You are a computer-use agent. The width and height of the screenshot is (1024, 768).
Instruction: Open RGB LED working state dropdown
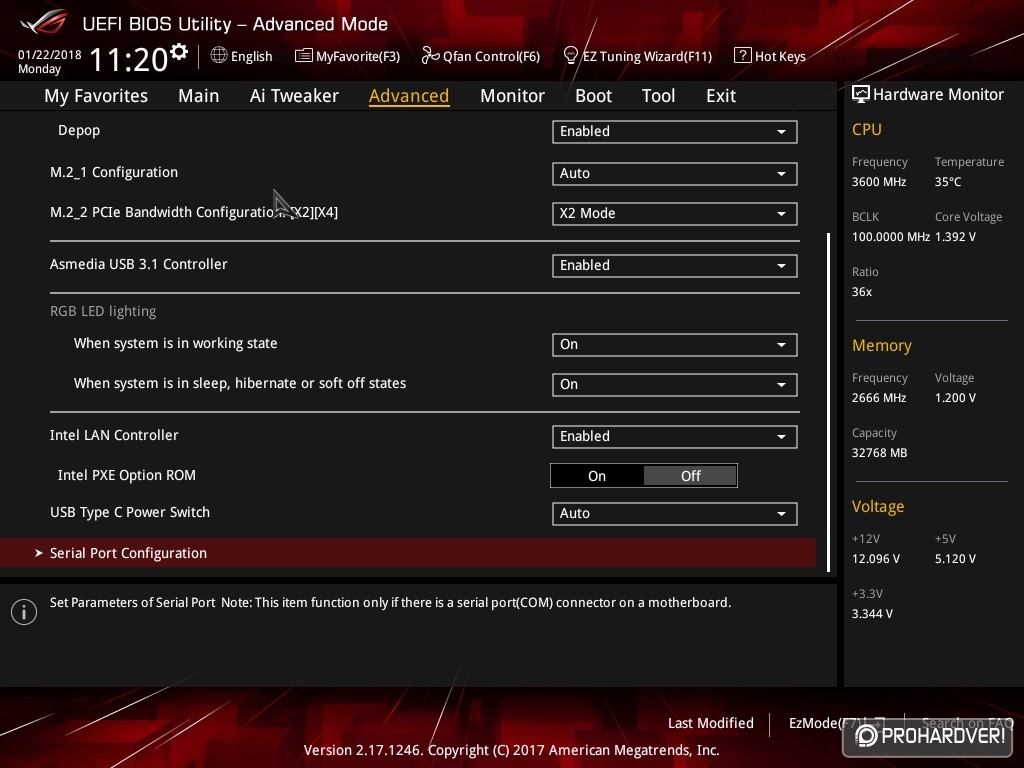pyautogui.click(x=675, y=345)
